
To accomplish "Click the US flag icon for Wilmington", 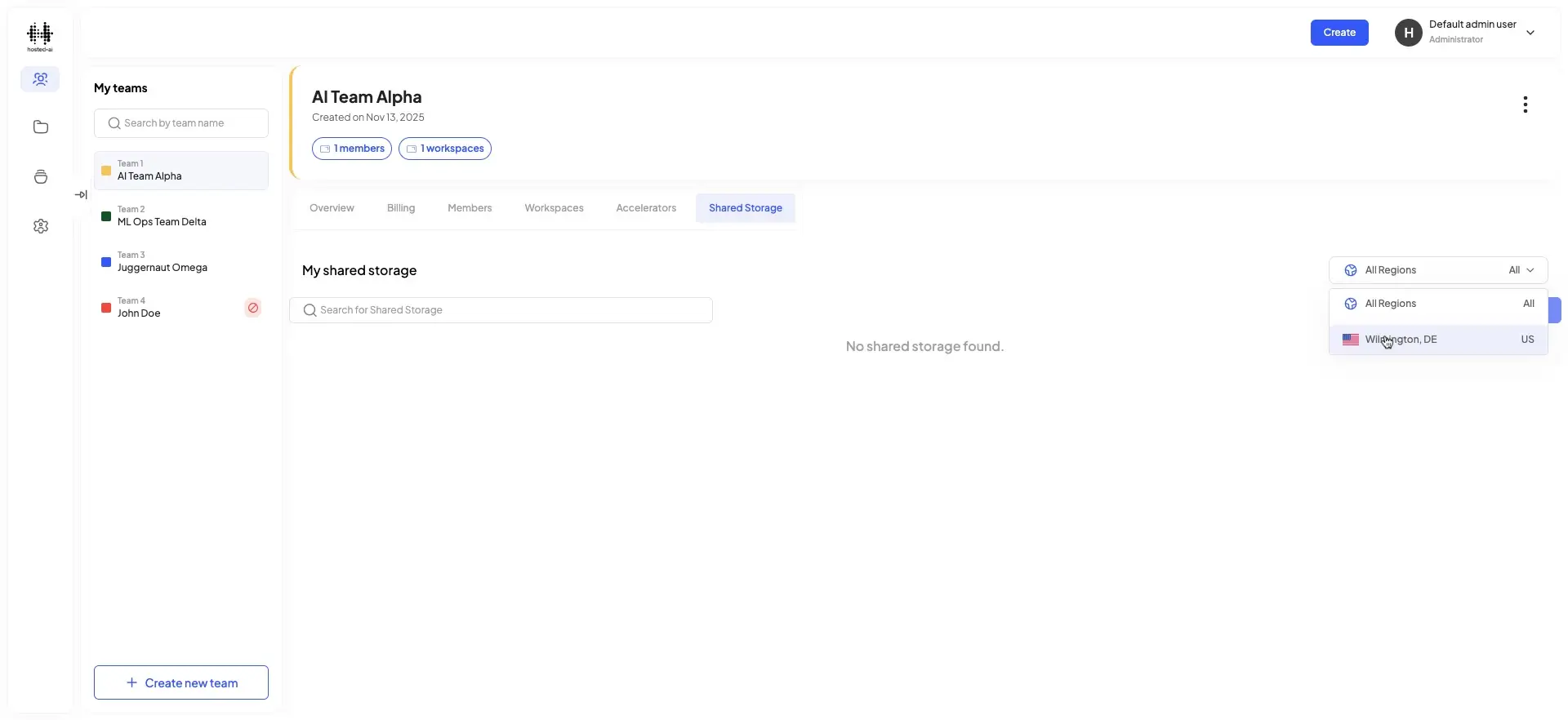I will click(1351, 340).
